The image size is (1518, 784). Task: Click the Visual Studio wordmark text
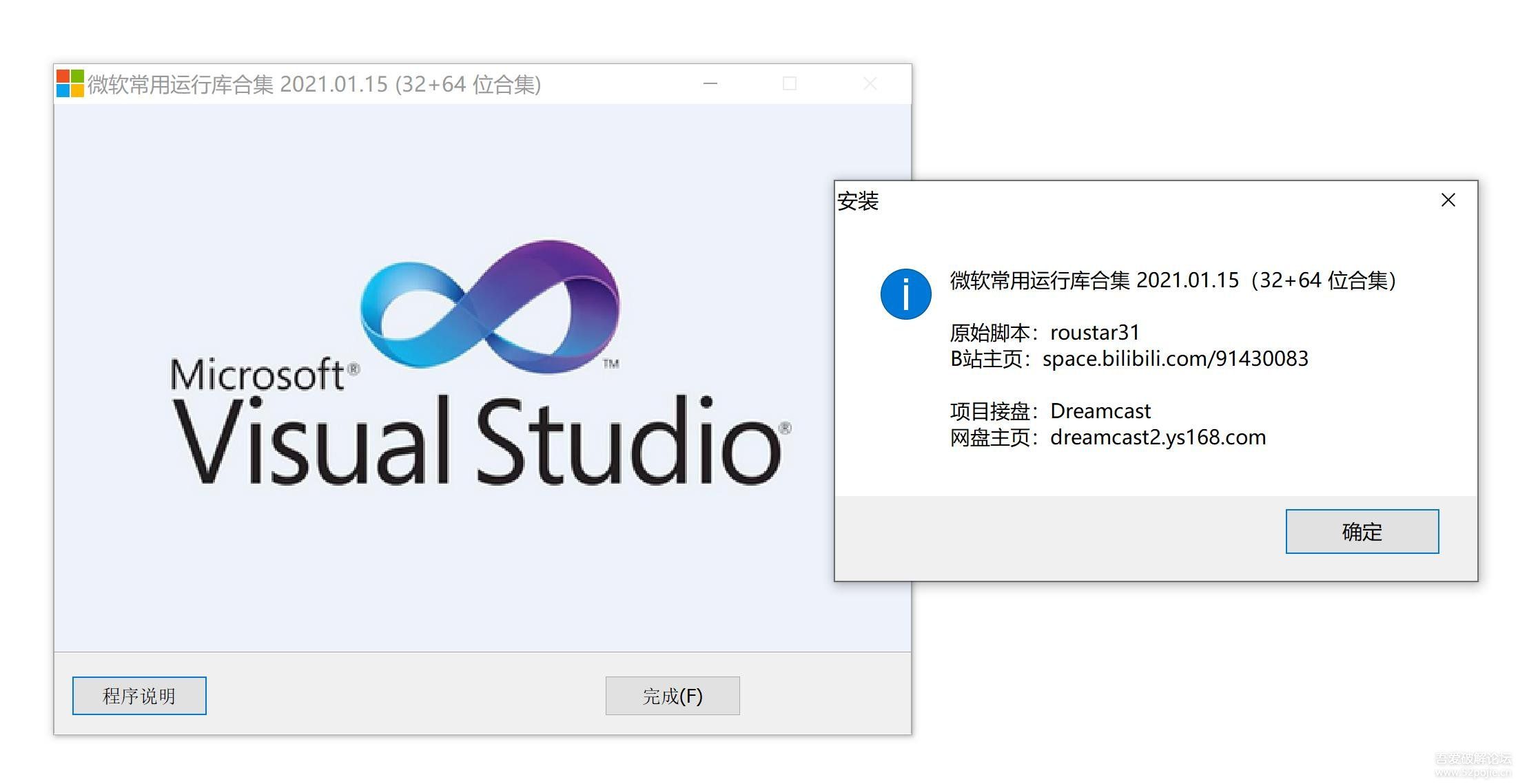[x=478, y=441]
